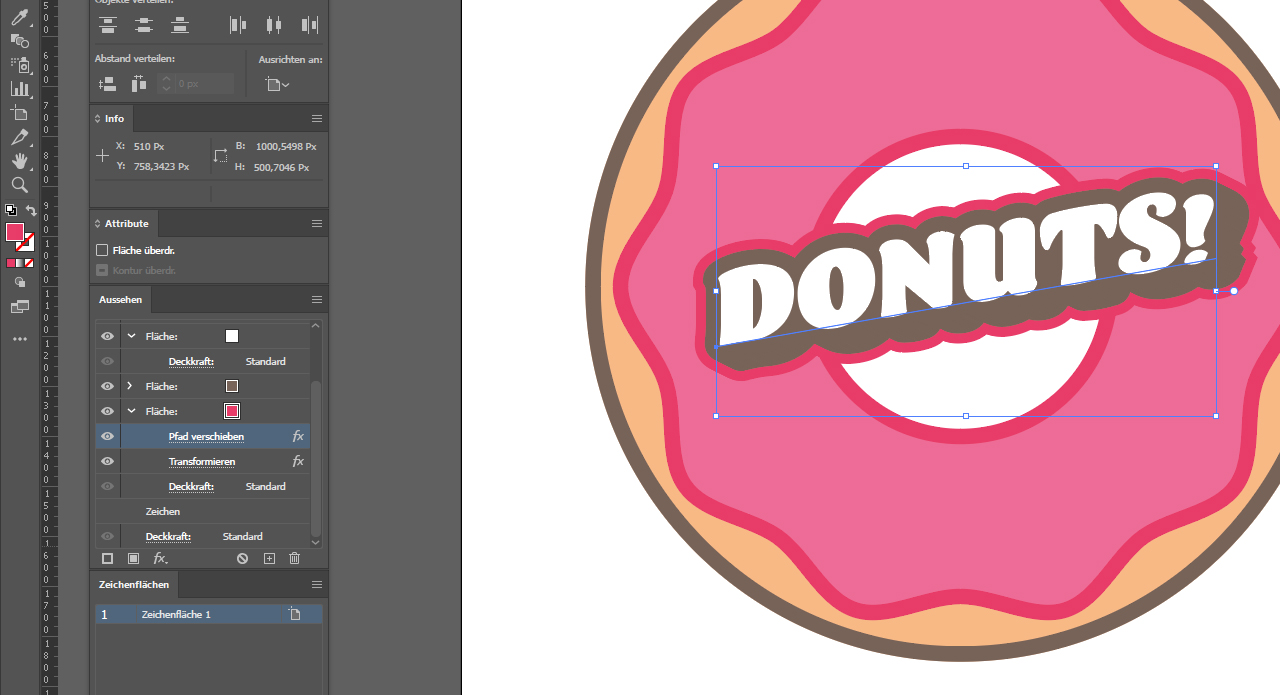This screenshot has width=1280, height=695.
Task: Distribute vertical spacing under Abstand verteilen
Action: click(108, 84)
